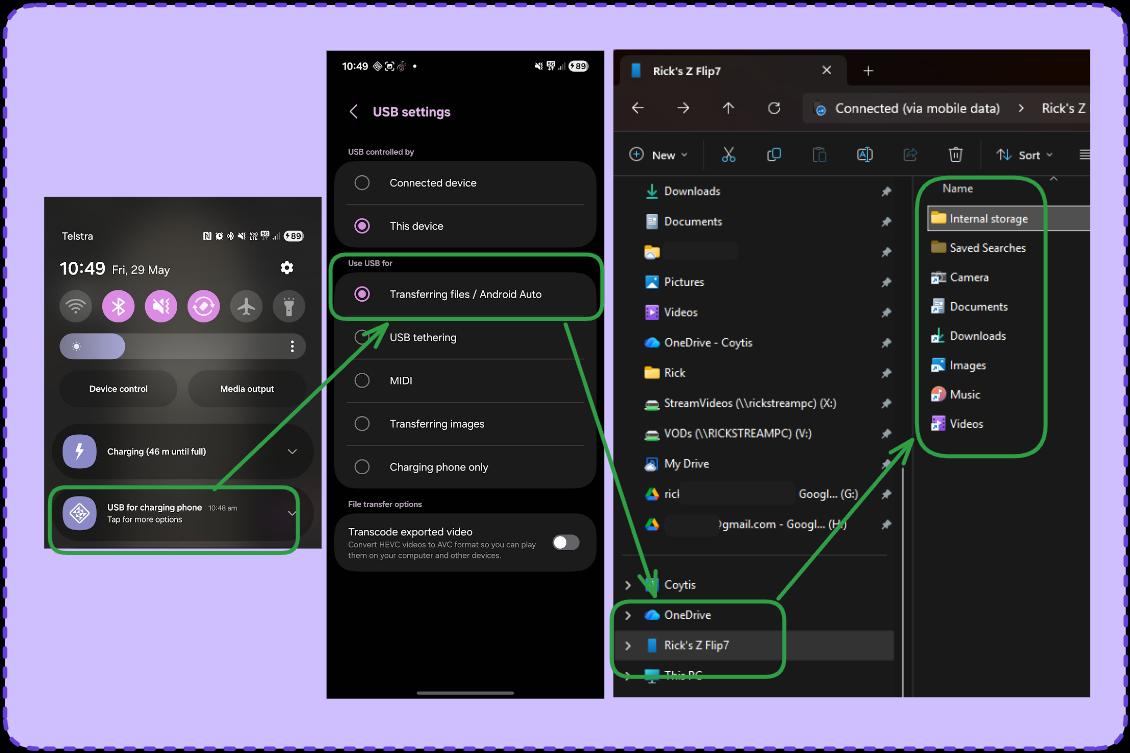
Task: Navigate forward in File Explorer
Action: 683,108
